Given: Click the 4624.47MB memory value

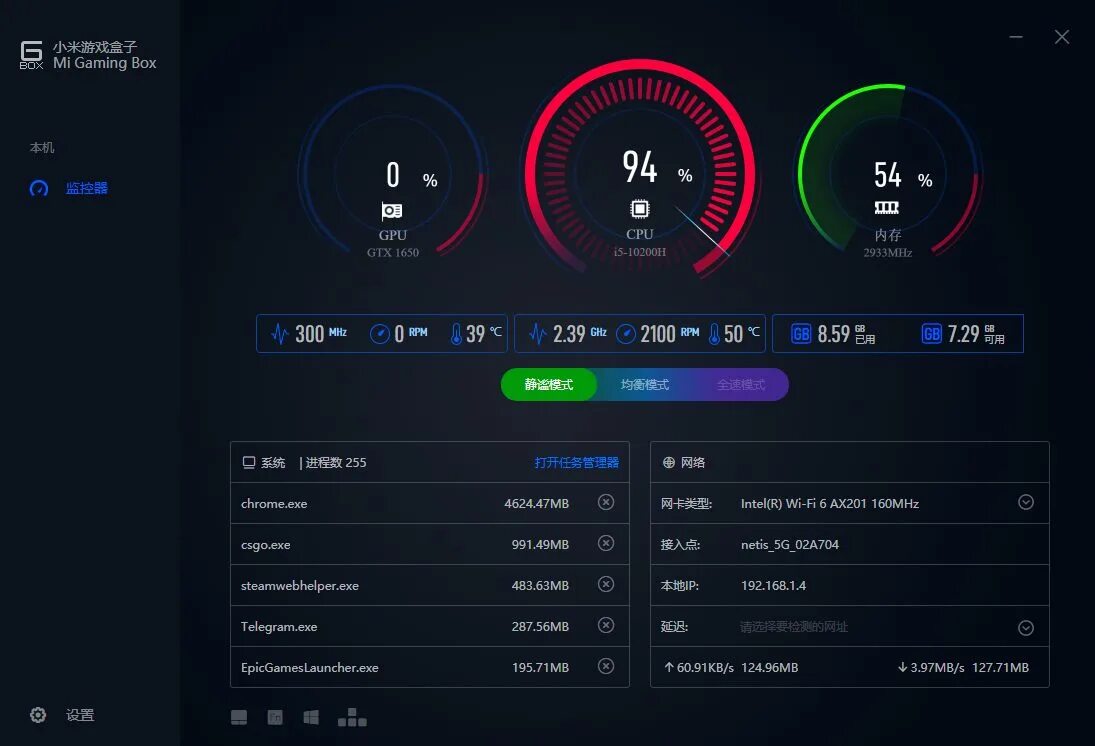Looking at the screenshot, I should coord(536,504).
